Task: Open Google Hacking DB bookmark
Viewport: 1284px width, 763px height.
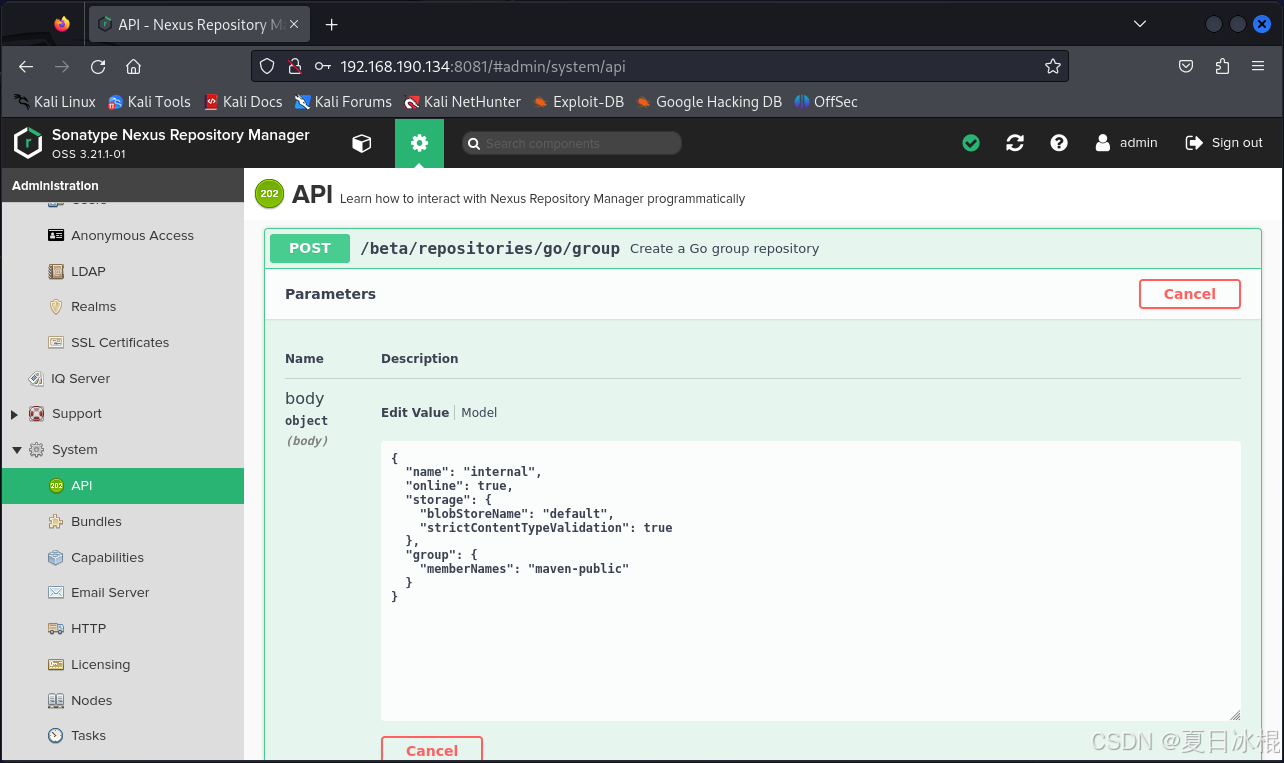Action: (709, 102)
